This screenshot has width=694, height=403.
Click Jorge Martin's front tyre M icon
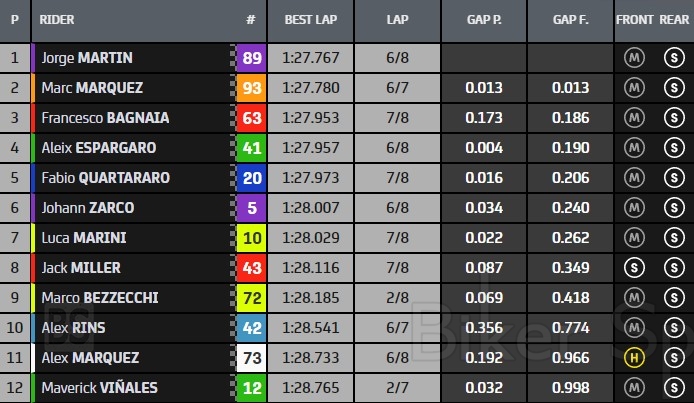[x=634, y=58]
